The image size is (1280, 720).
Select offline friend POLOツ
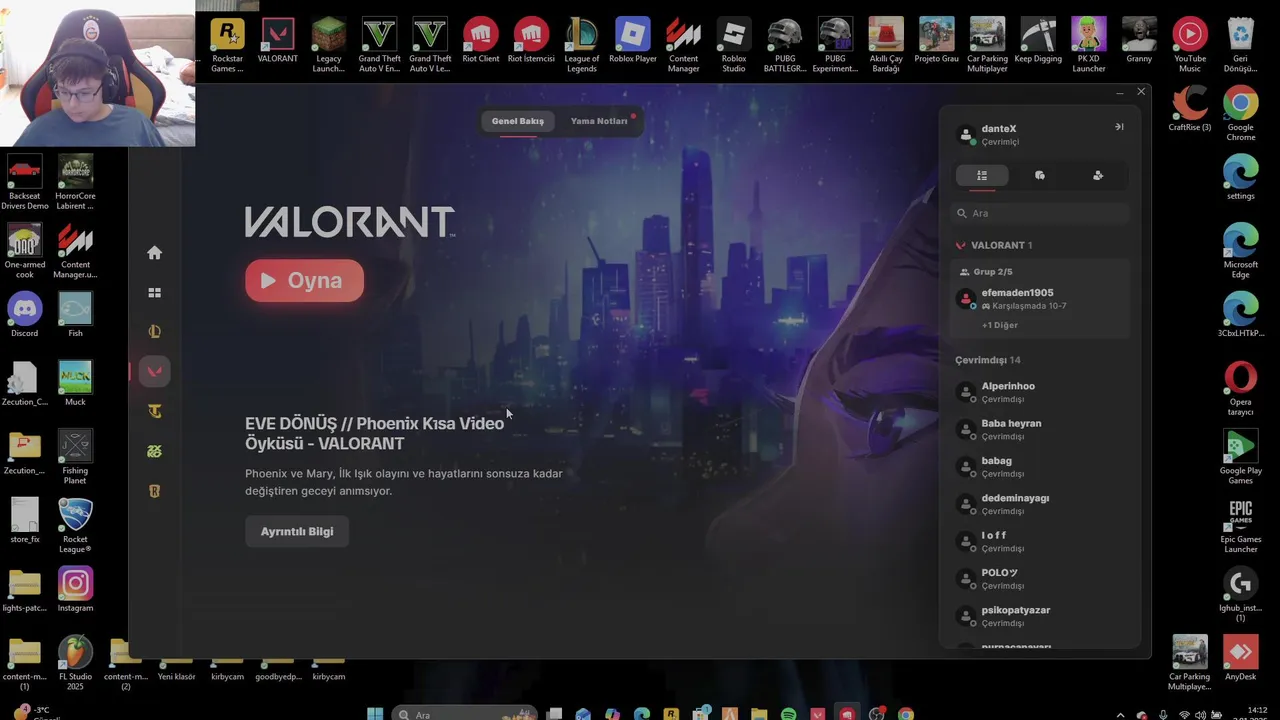pyautogui.click(x=1040, y=579)
